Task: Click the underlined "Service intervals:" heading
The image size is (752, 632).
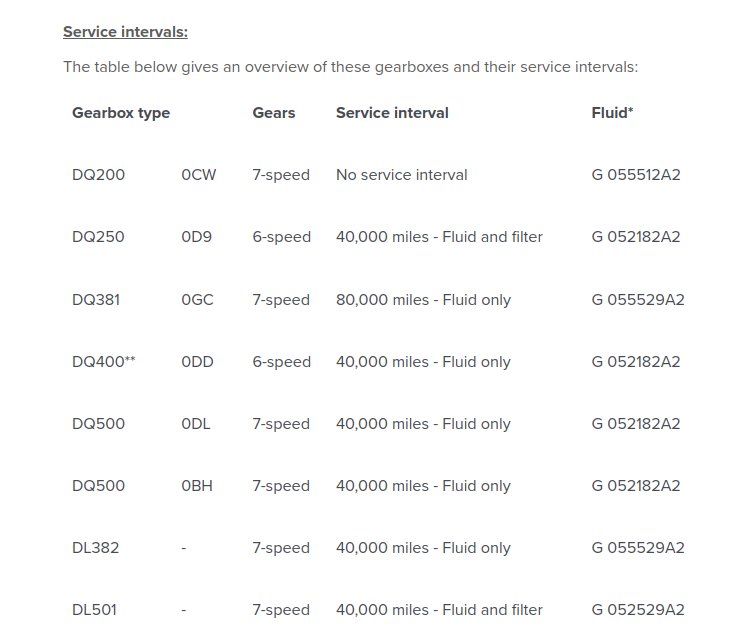Action: pos(125,32)
